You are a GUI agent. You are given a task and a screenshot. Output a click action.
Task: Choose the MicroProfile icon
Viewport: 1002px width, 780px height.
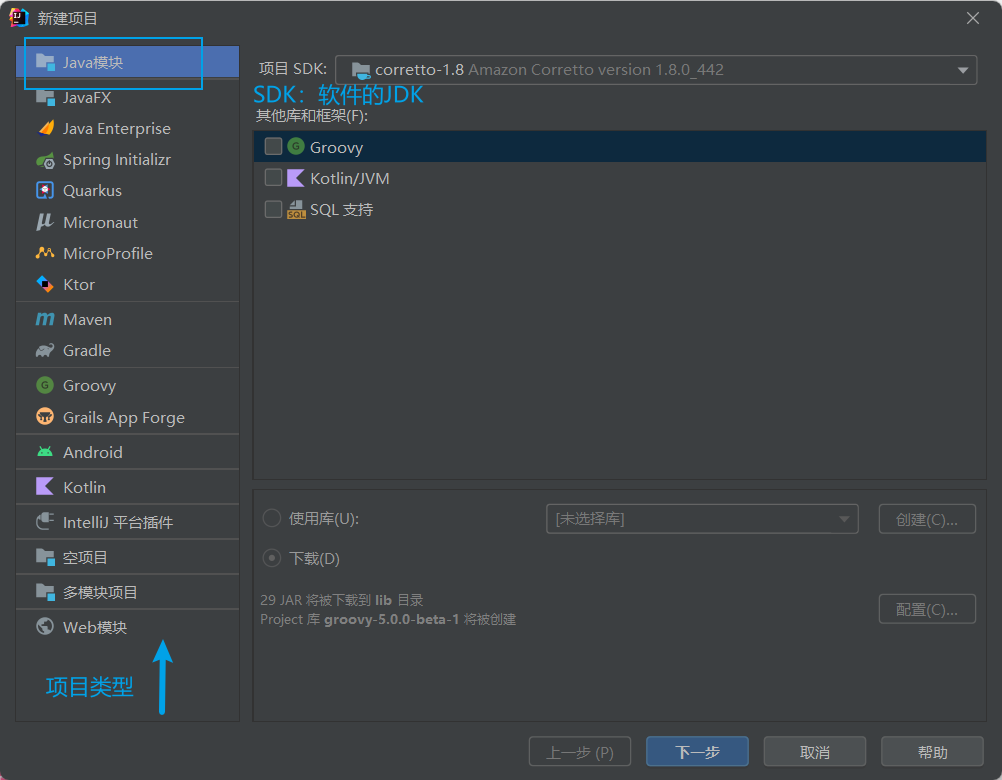pyautogui.click(x=45, y=253)
